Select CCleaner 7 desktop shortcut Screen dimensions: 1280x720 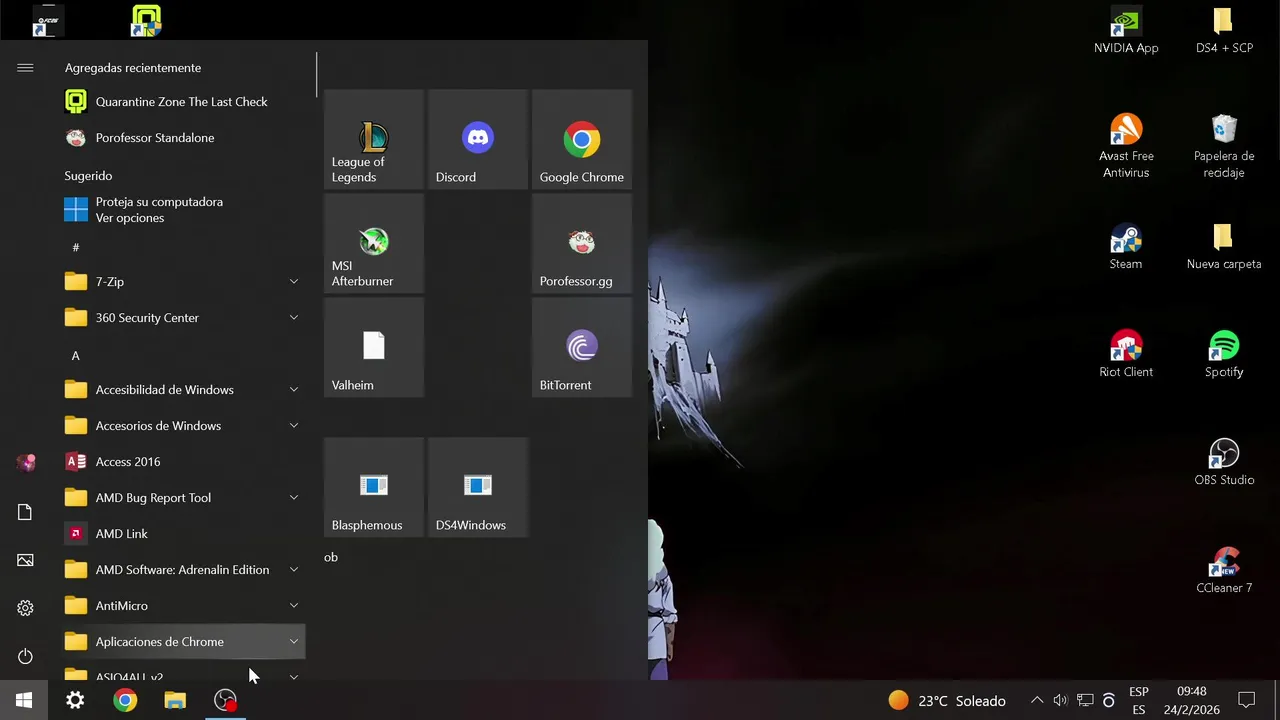click(x=1224, y=570)
